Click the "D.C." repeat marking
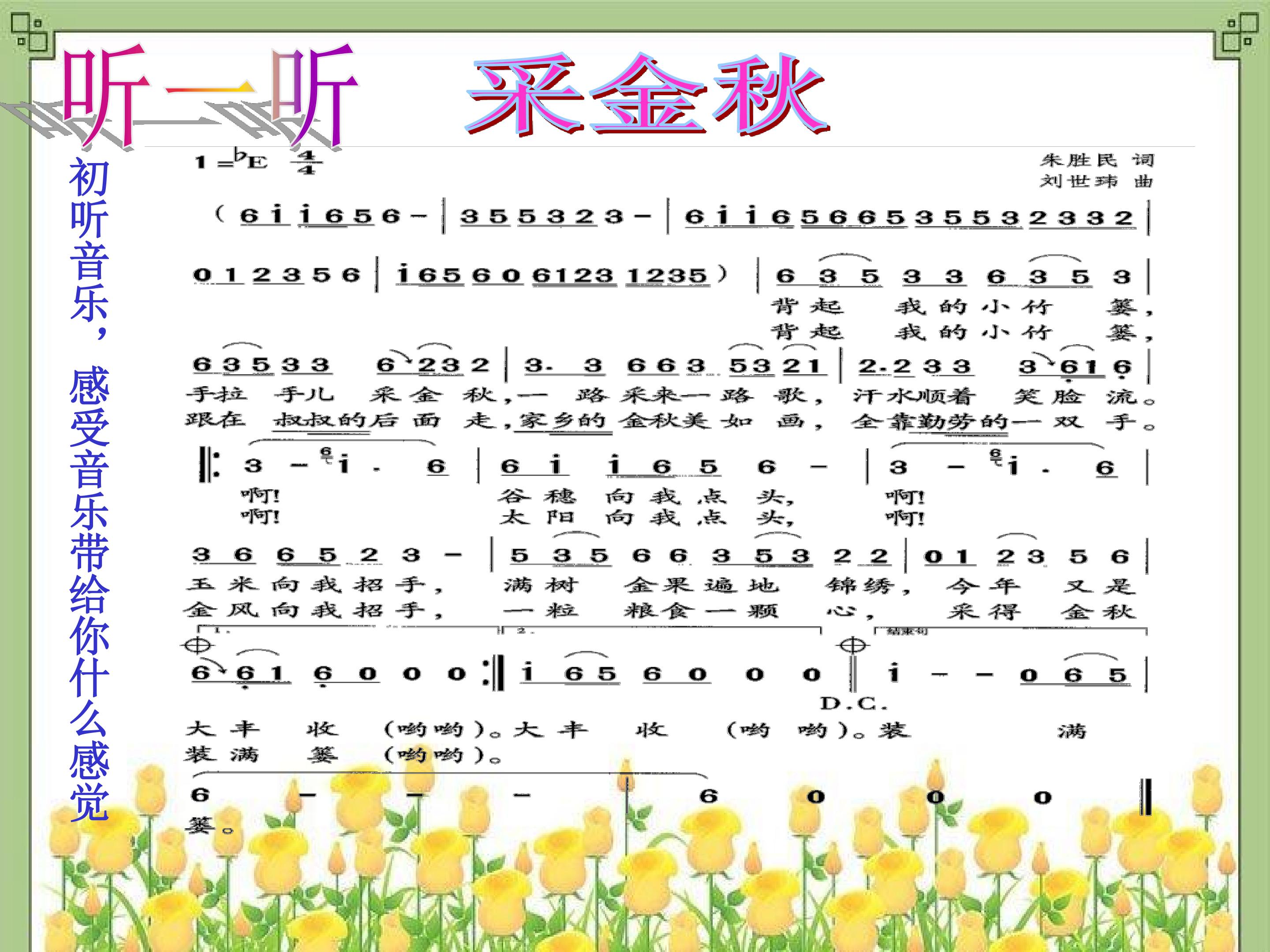Image resolution: width=1270 pixels, height=952 pixels. [853, 703]
